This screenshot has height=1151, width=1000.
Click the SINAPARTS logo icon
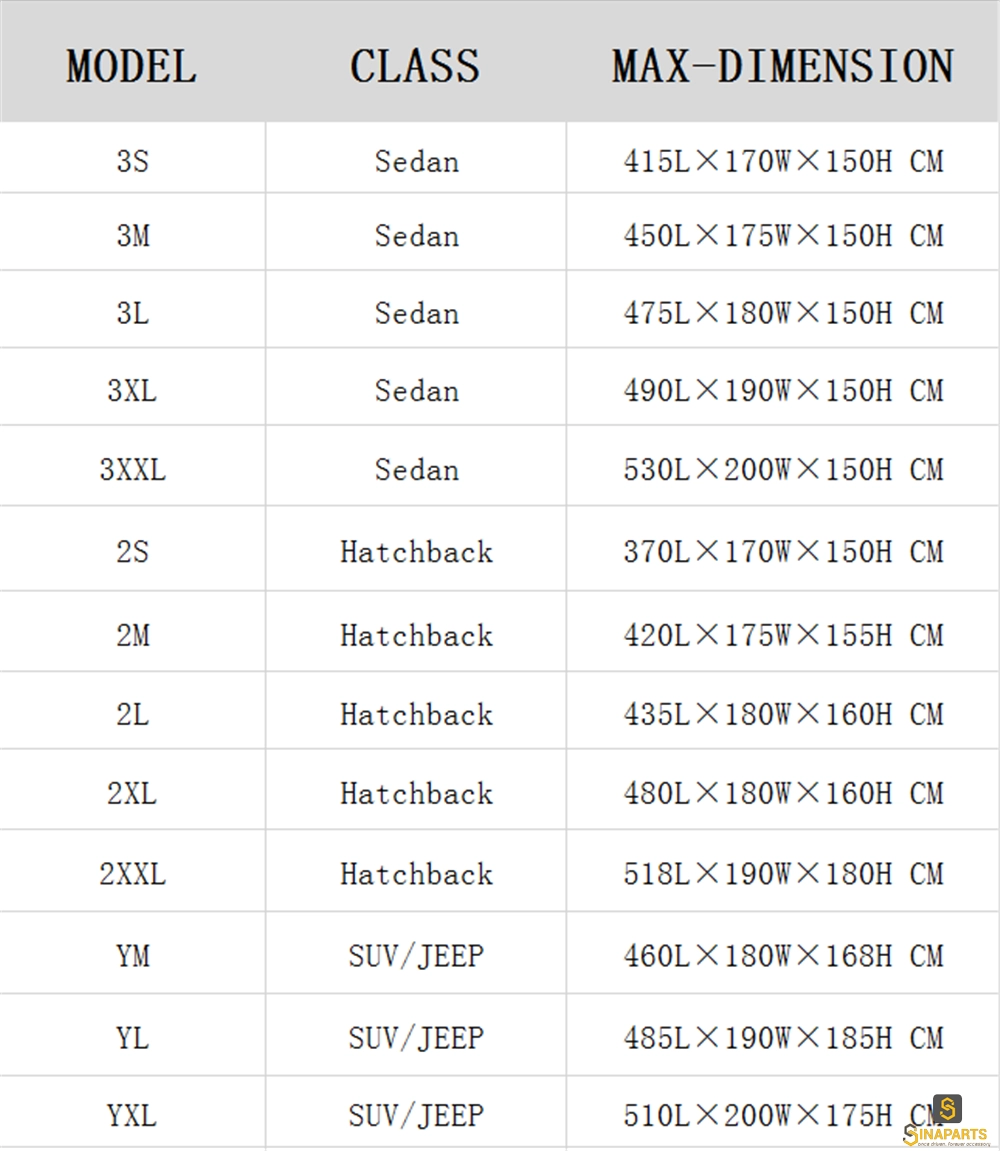[x=946, y=1109]
